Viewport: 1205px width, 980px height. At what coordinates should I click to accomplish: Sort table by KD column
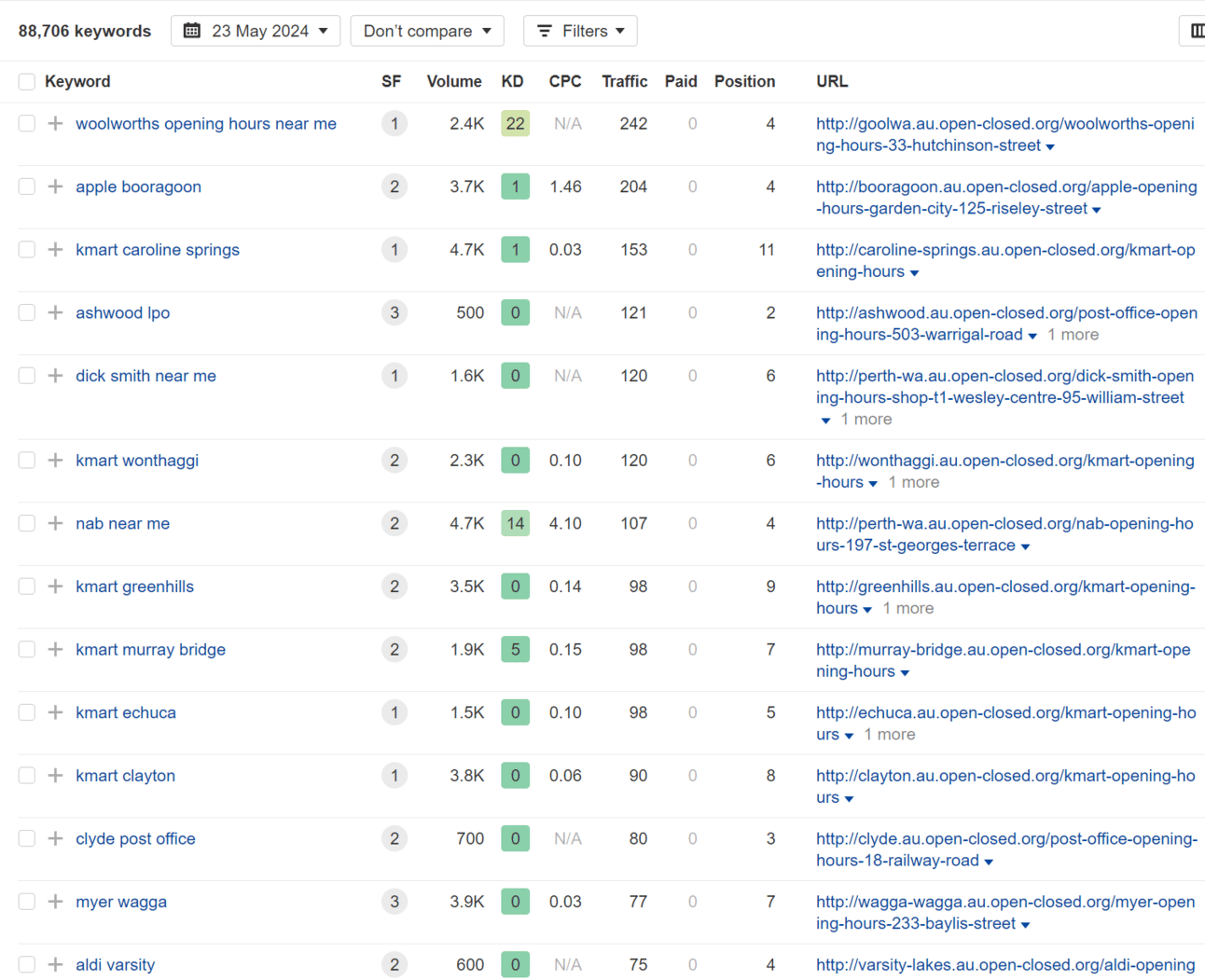[512, 82]
